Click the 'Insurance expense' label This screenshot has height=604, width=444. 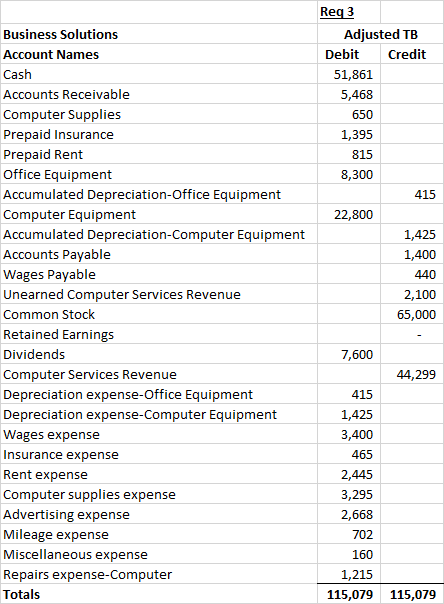(61, 455)
